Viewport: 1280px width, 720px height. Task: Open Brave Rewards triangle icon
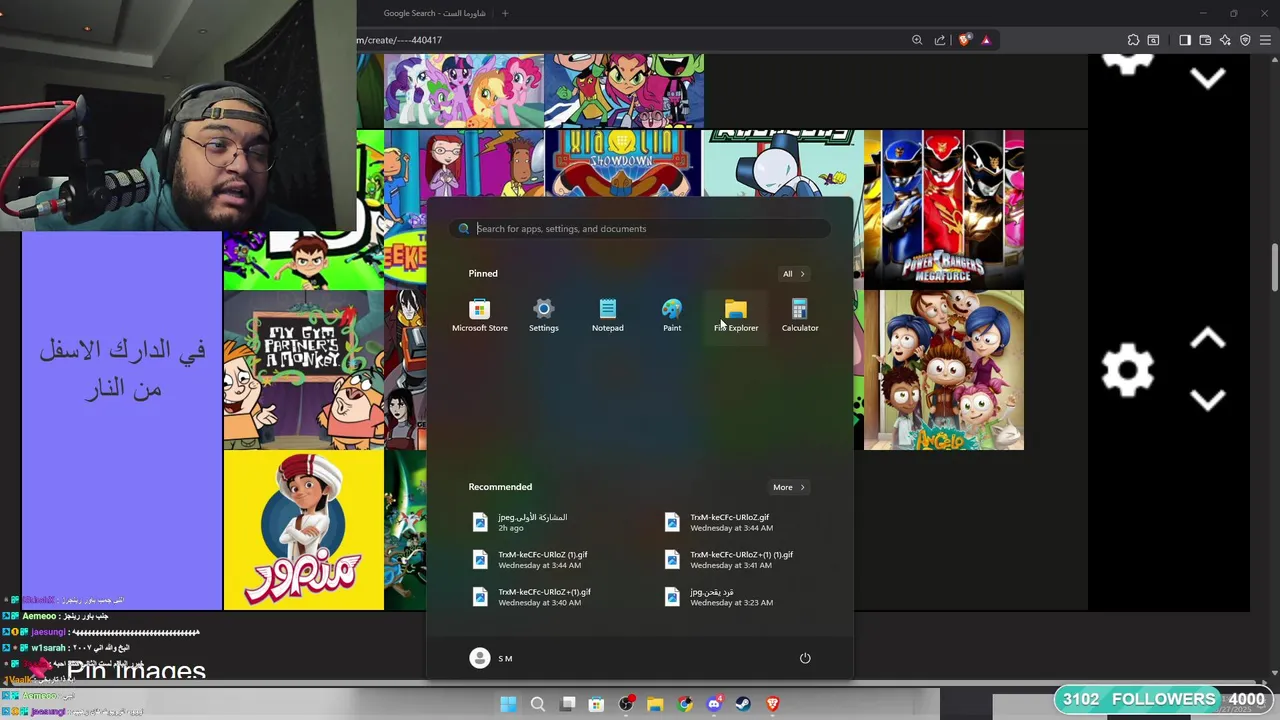[x=986, y=40]
